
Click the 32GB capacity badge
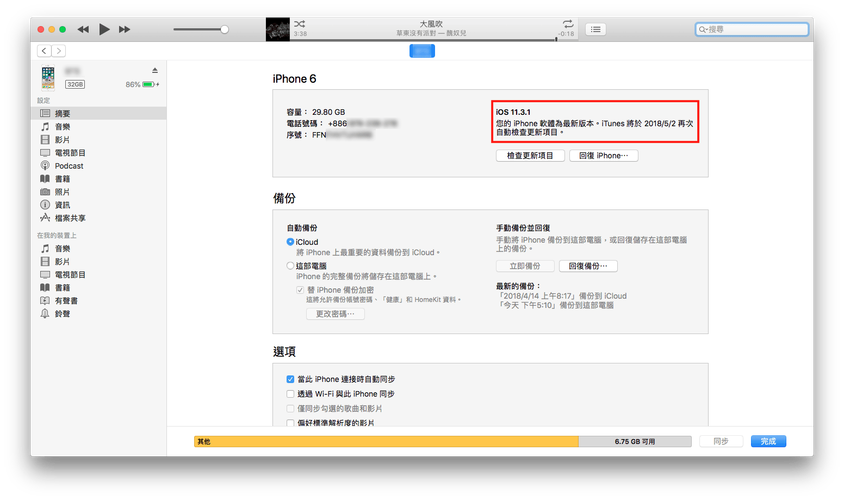(75, 84)
